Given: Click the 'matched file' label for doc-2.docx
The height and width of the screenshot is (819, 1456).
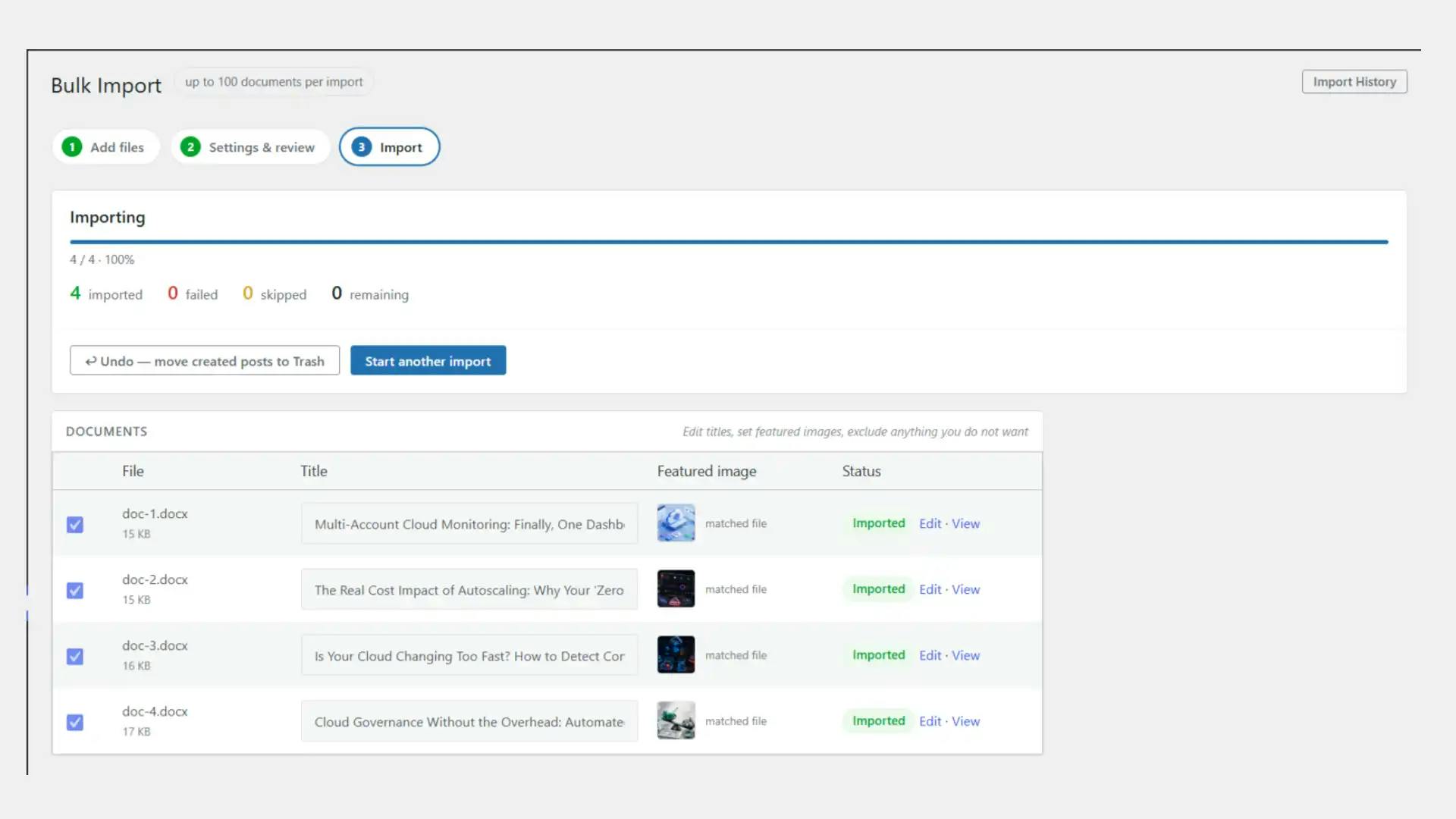Looking at the screenshot, I should (736, 589).
